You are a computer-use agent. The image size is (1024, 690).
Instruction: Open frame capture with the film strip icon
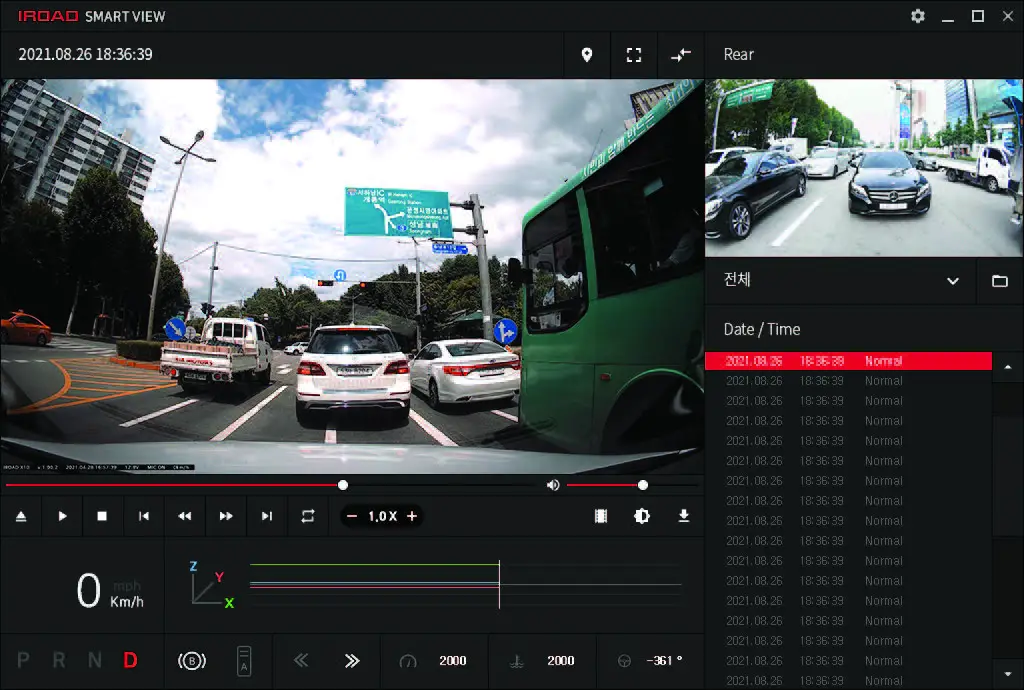pyautogui.click(x=599, y=516)
